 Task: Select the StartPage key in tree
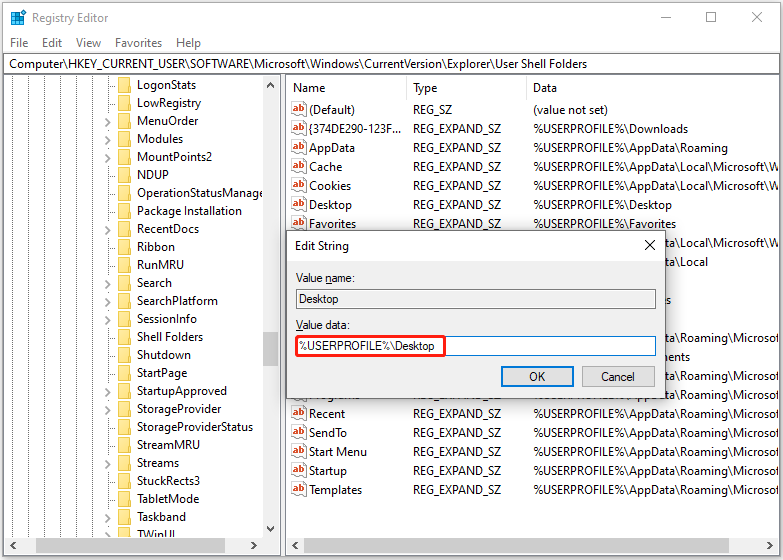(162, 373)
